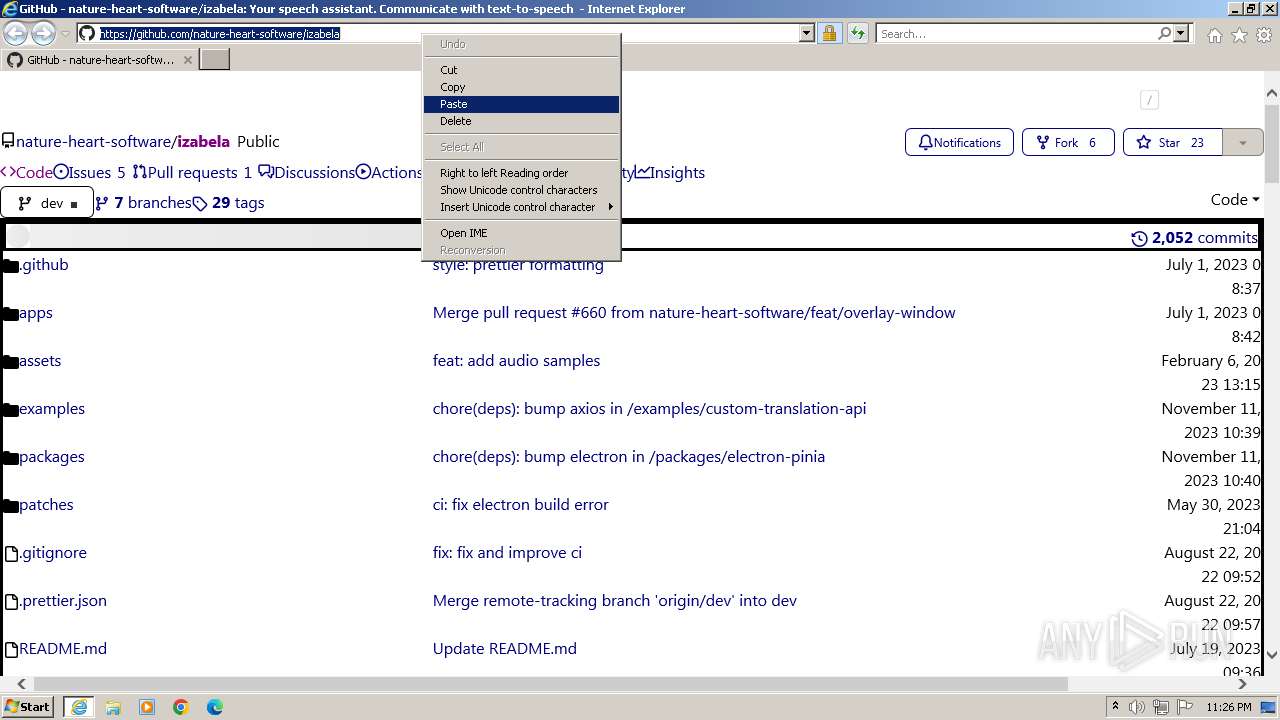This screenshot has width=1280, height=720.
Task: Refresh the page with the green arrows icon
Action: [x=858, y=33]
